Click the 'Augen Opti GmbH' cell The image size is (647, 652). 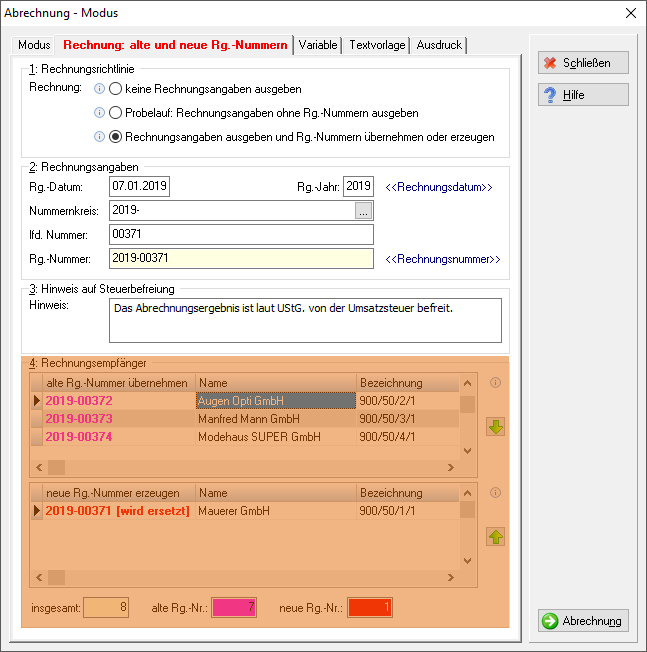pos(276,400)
